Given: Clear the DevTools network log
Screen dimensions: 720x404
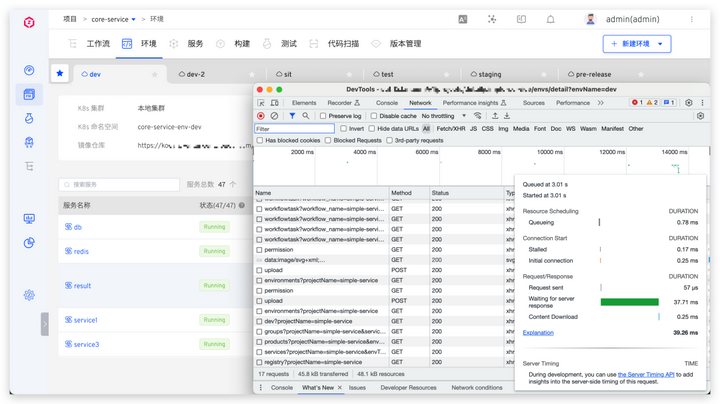Looking at the screenshot, I should tap(274, 116).
